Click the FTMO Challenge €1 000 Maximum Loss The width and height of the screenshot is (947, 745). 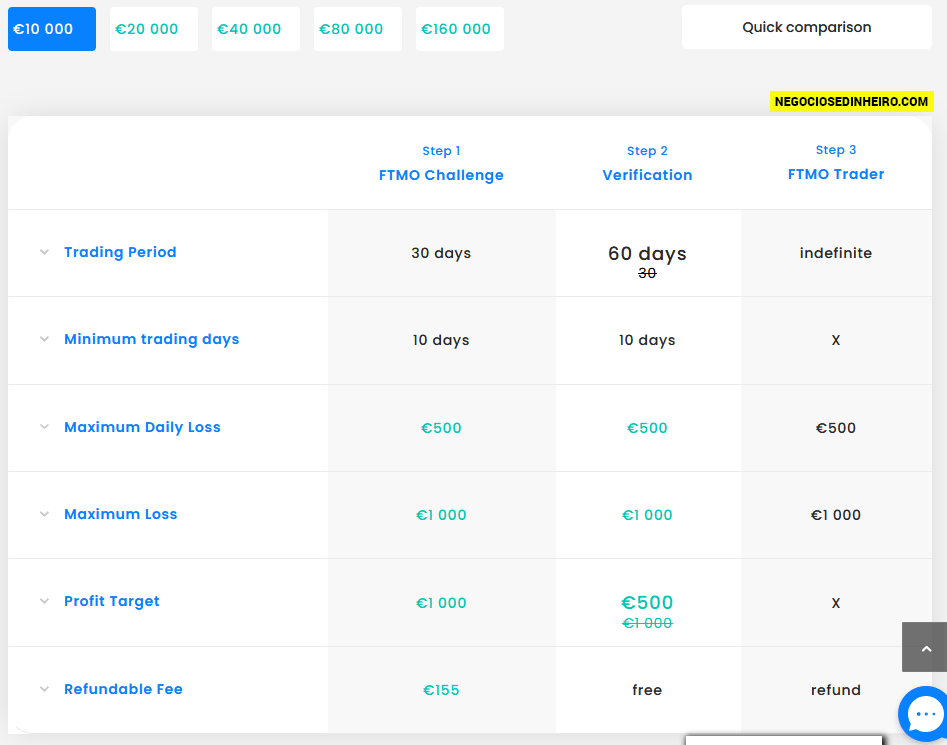(x=441, y=515)
